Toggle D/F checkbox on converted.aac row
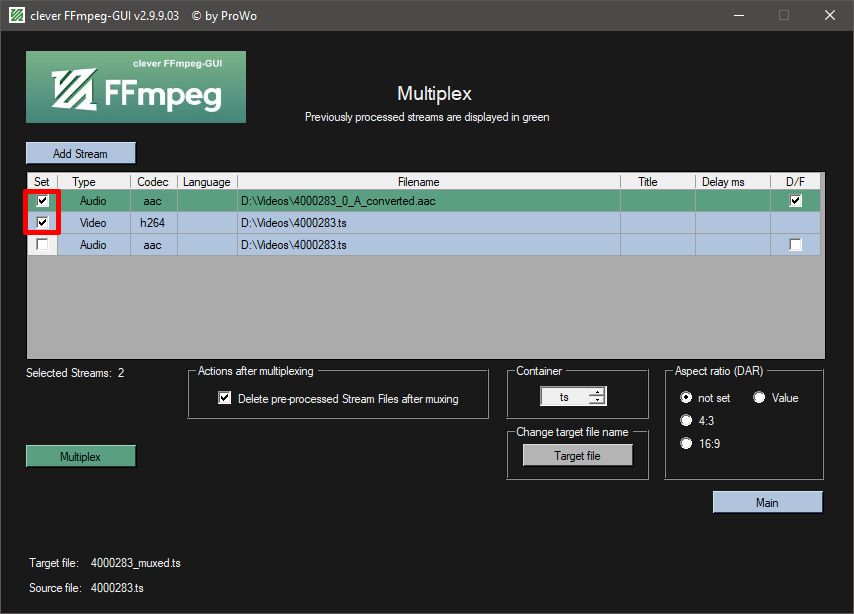 (795, 200)
